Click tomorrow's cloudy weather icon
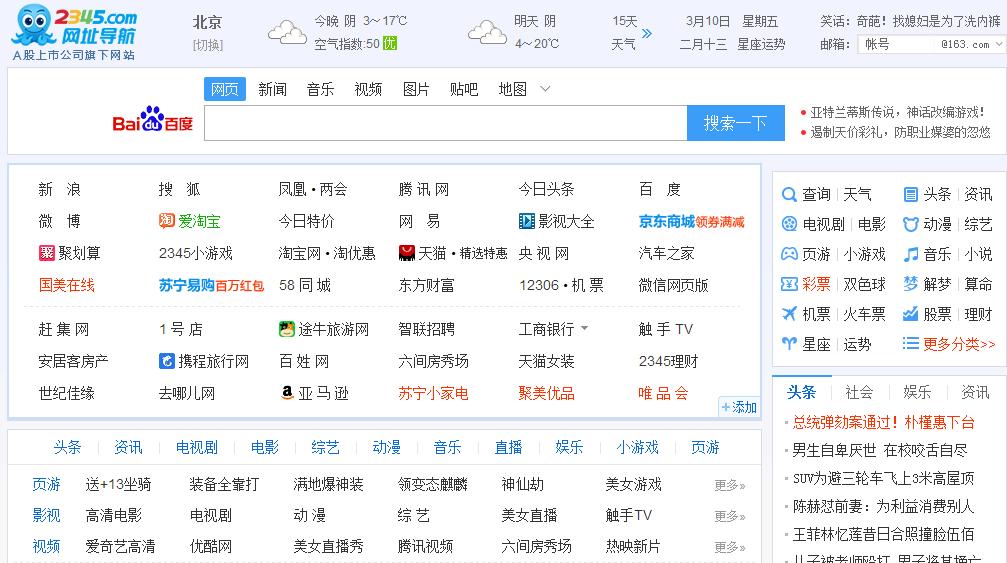 [x=487, y=32]
